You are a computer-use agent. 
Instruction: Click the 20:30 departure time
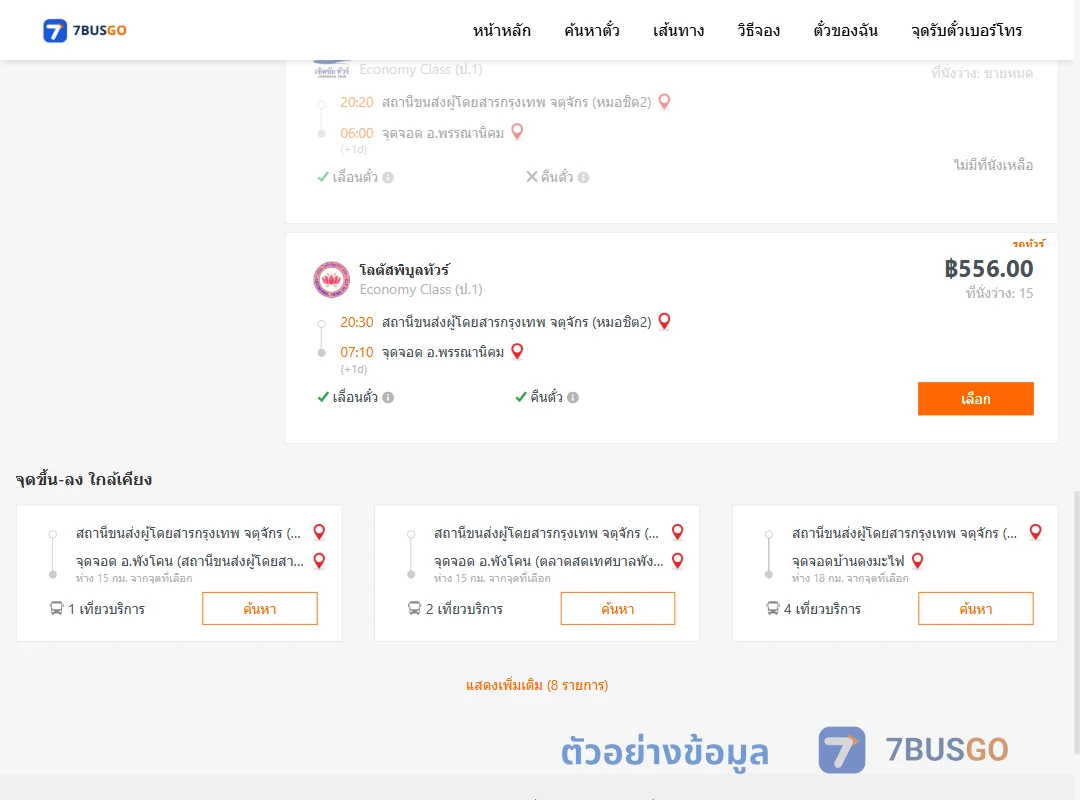point(357,322)
